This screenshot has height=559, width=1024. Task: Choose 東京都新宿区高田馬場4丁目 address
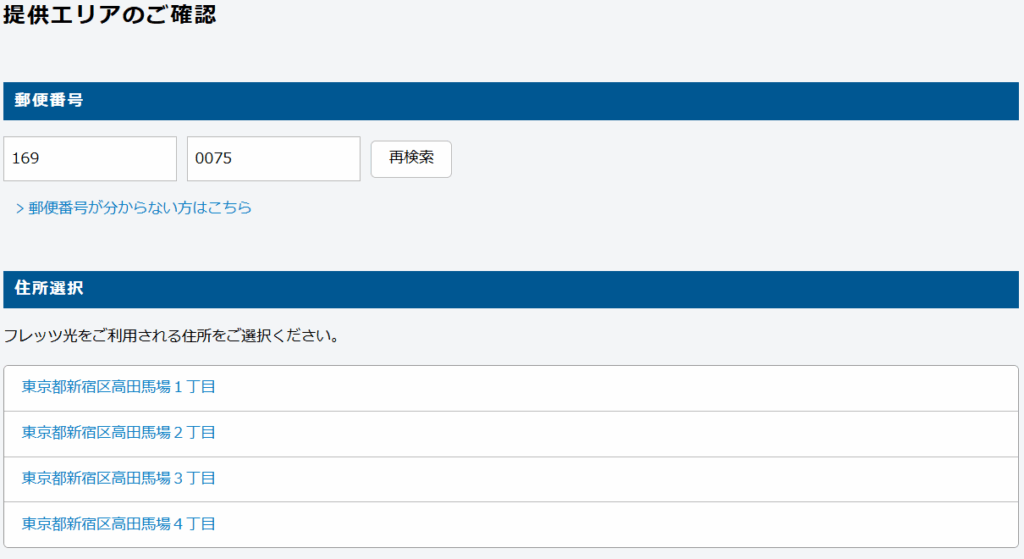(511, 524)
